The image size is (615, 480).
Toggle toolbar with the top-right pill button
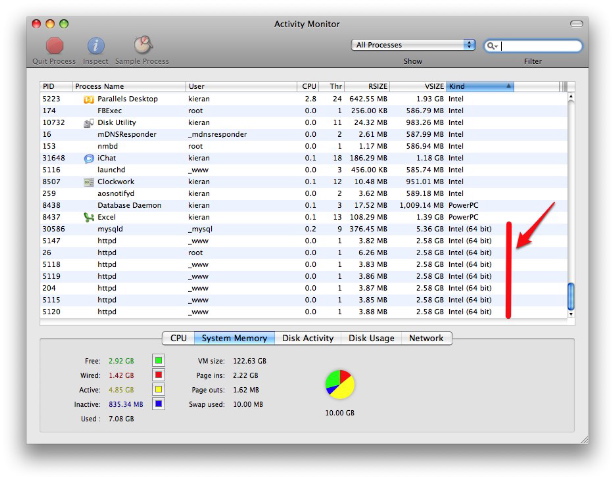(576, 24)
